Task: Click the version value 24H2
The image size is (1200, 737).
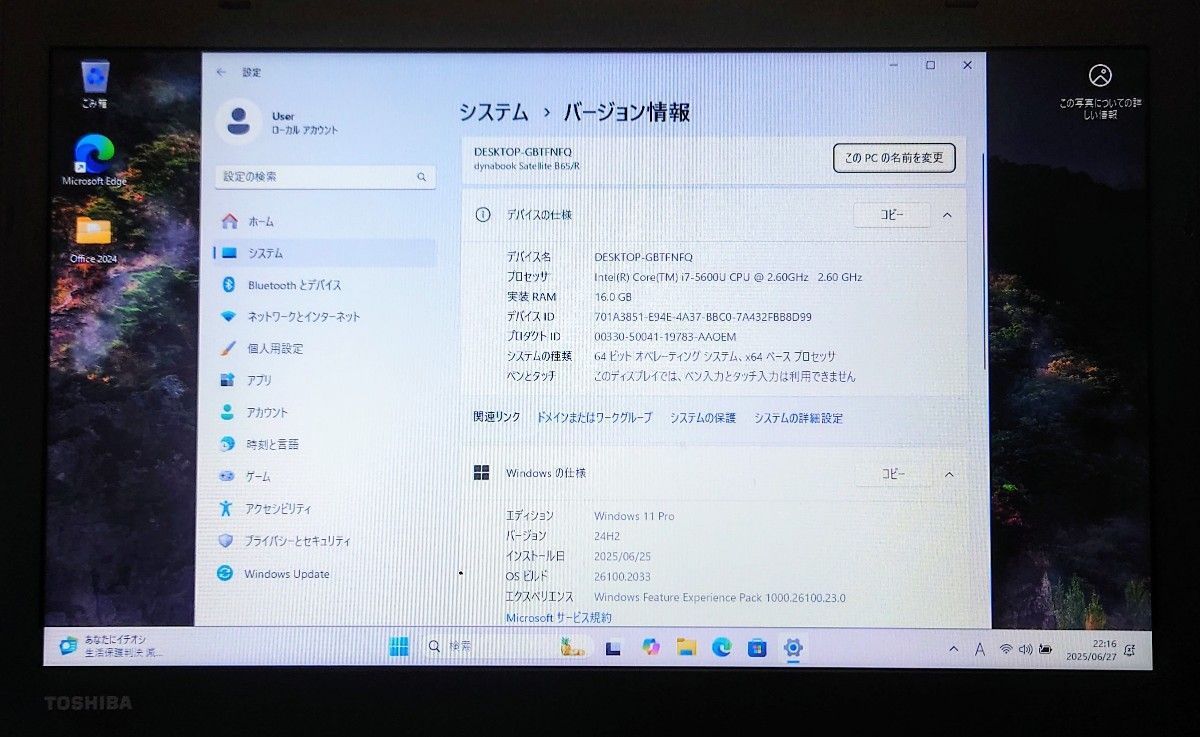Action: tap(608, 536)
